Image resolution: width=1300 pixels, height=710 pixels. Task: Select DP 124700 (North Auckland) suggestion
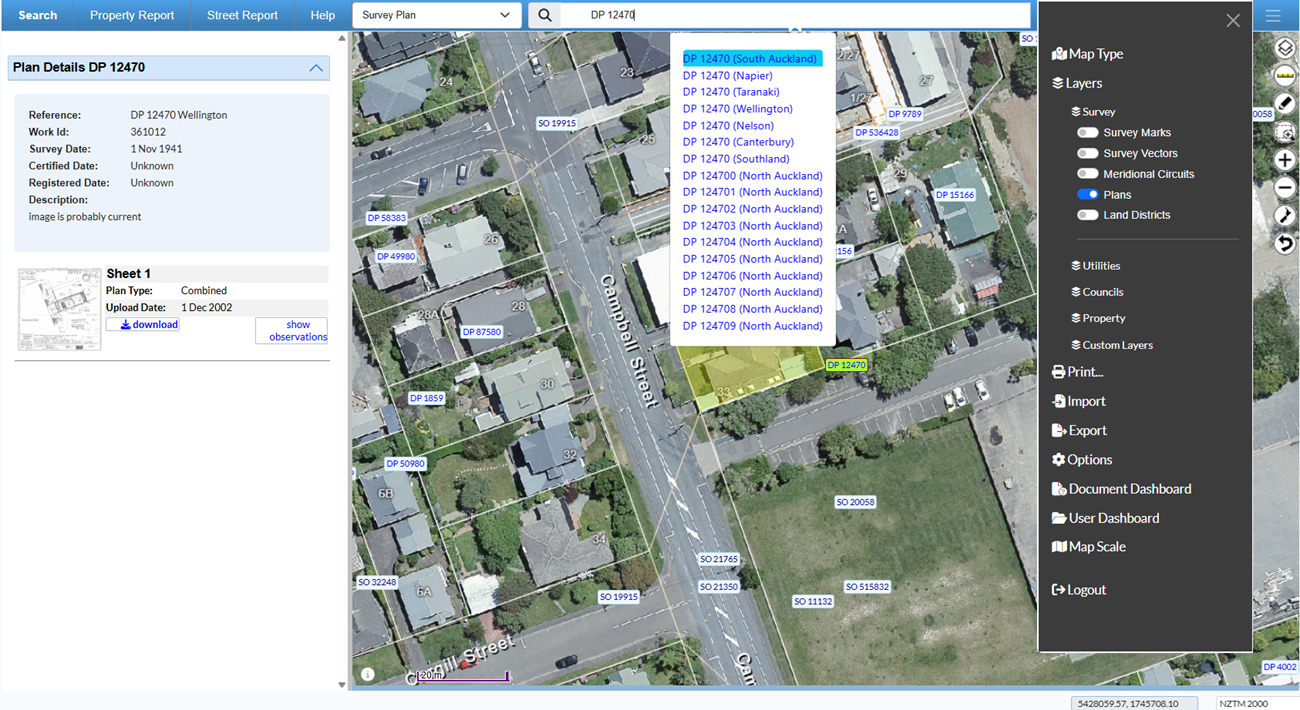coord(753,176)
